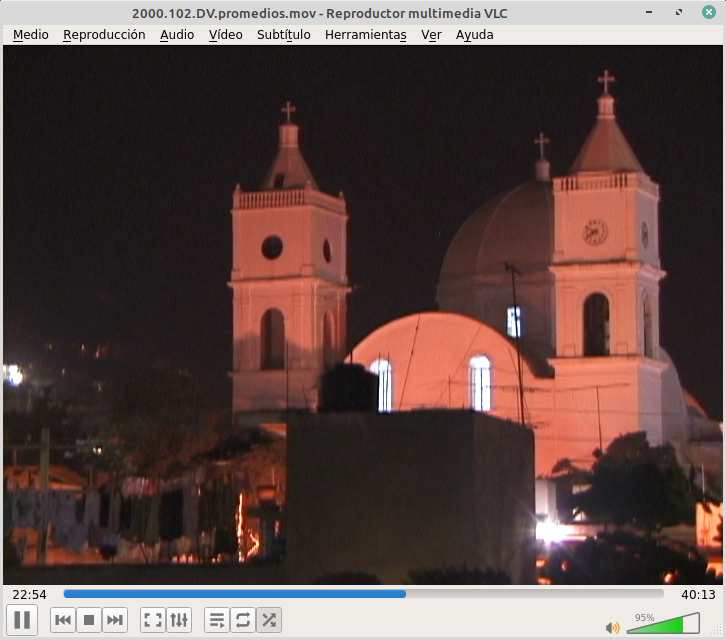Open the playlist view

coord(217,620)
